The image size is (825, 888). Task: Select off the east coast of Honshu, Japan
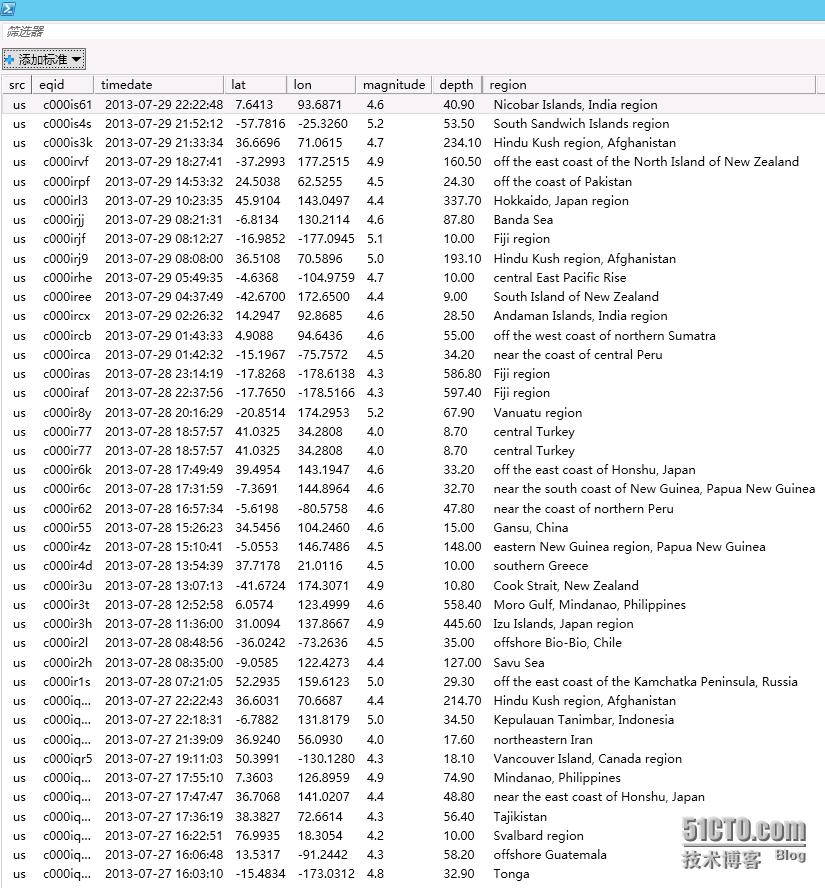tap(594, 470)
